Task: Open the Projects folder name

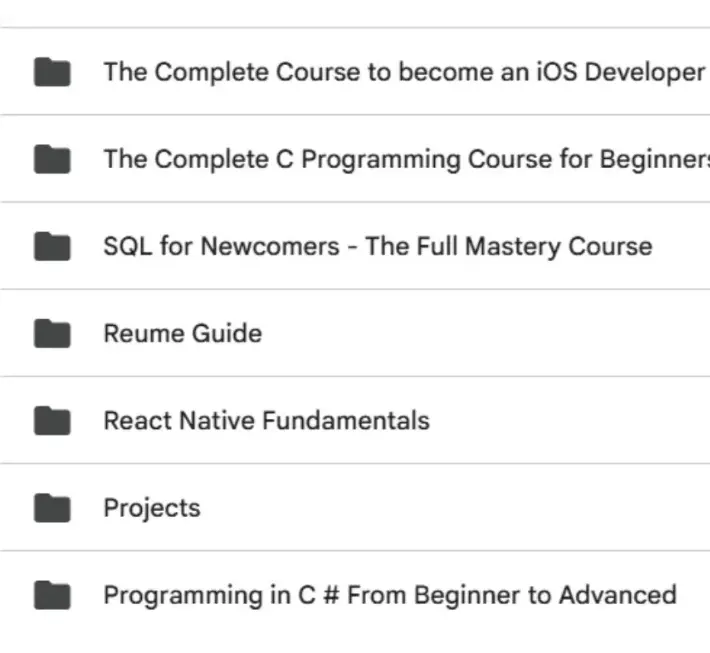Action: pyautogui.click(x=152, y=508)
